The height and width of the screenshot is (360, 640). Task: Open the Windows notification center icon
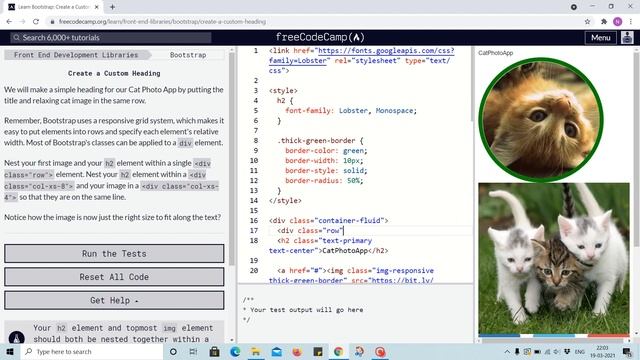click(627, 351)
